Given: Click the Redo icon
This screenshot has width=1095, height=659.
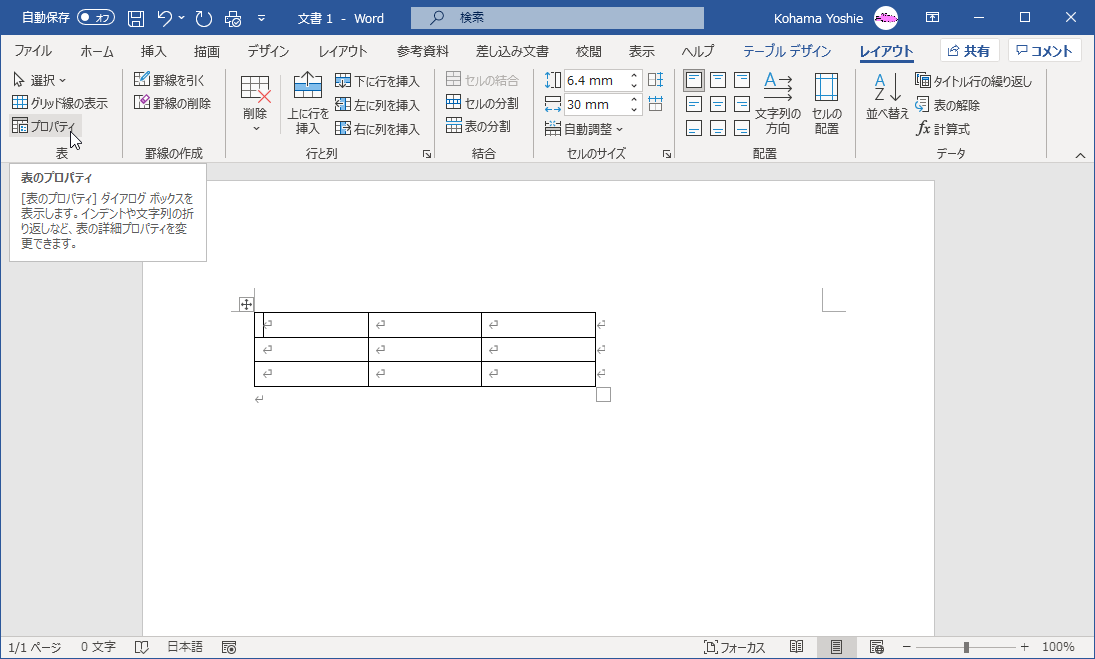Looking at the screenshot, I should [203, 18].
